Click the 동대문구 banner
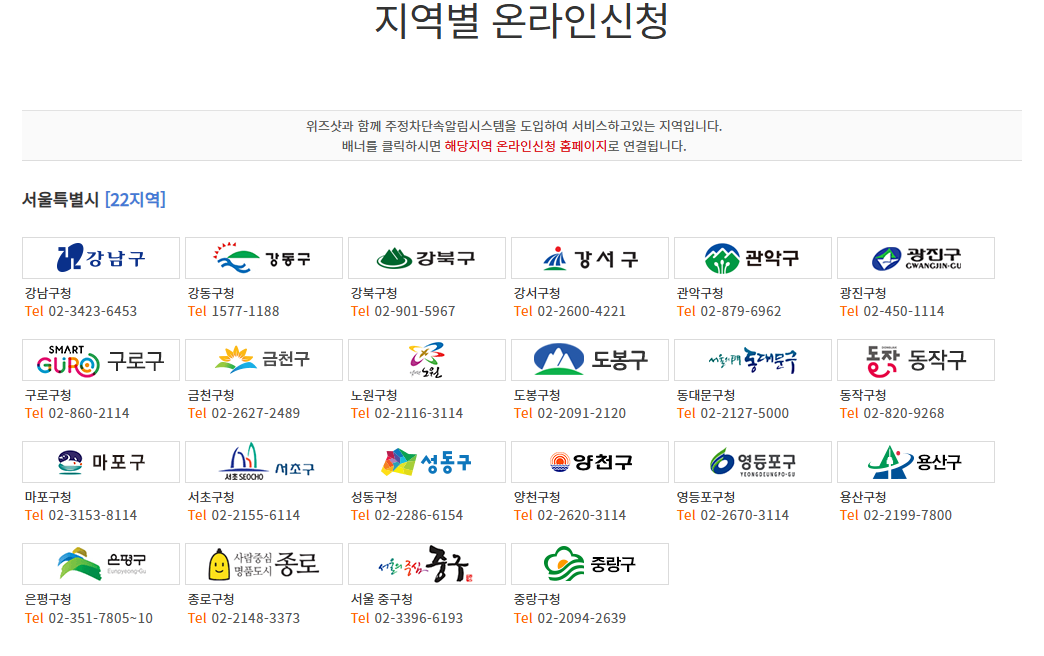 point(753,360)
